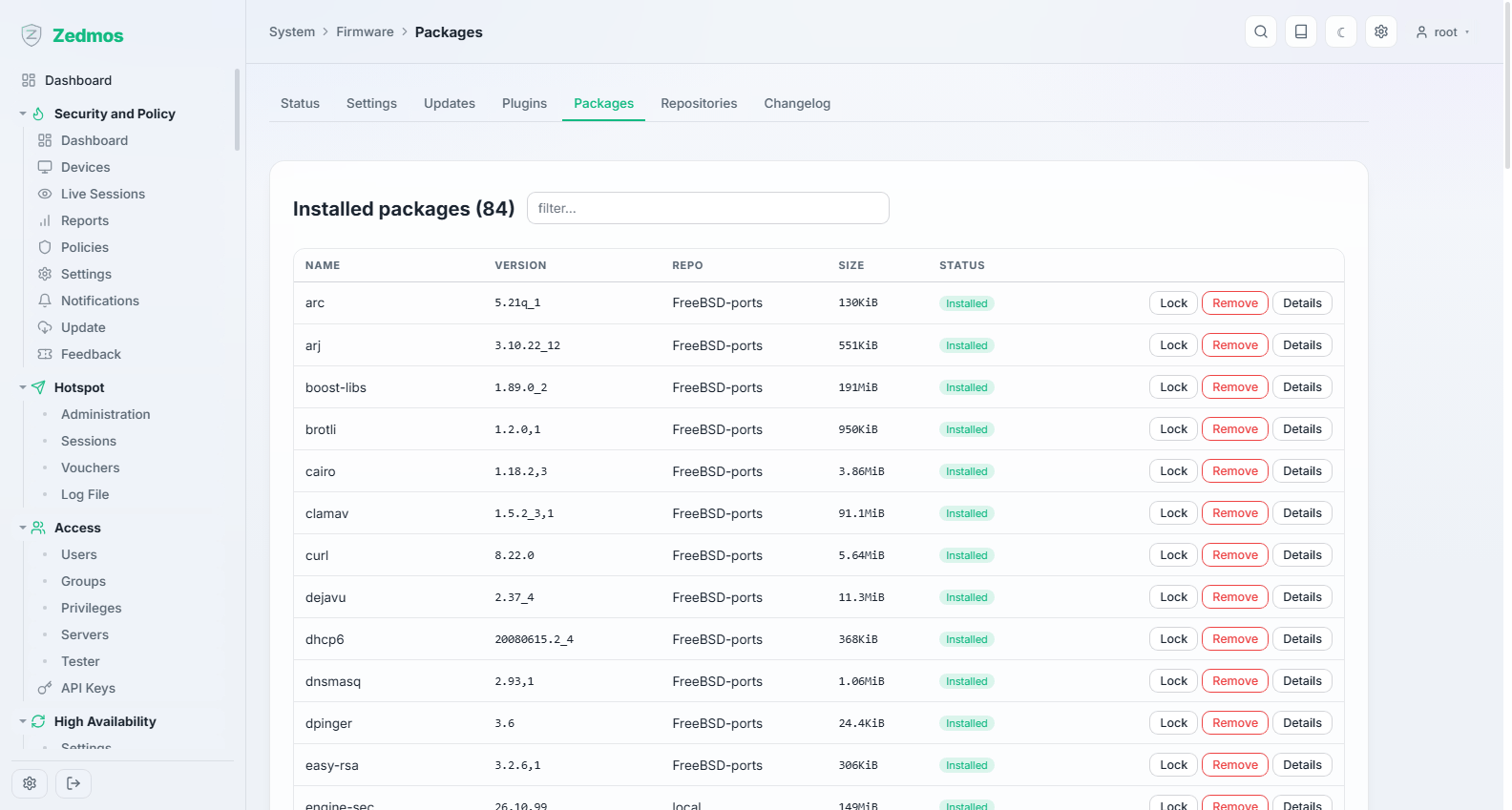Remove the cairo package
This screenshot has height=810, width=1512.
click(x=1235, y=471)
